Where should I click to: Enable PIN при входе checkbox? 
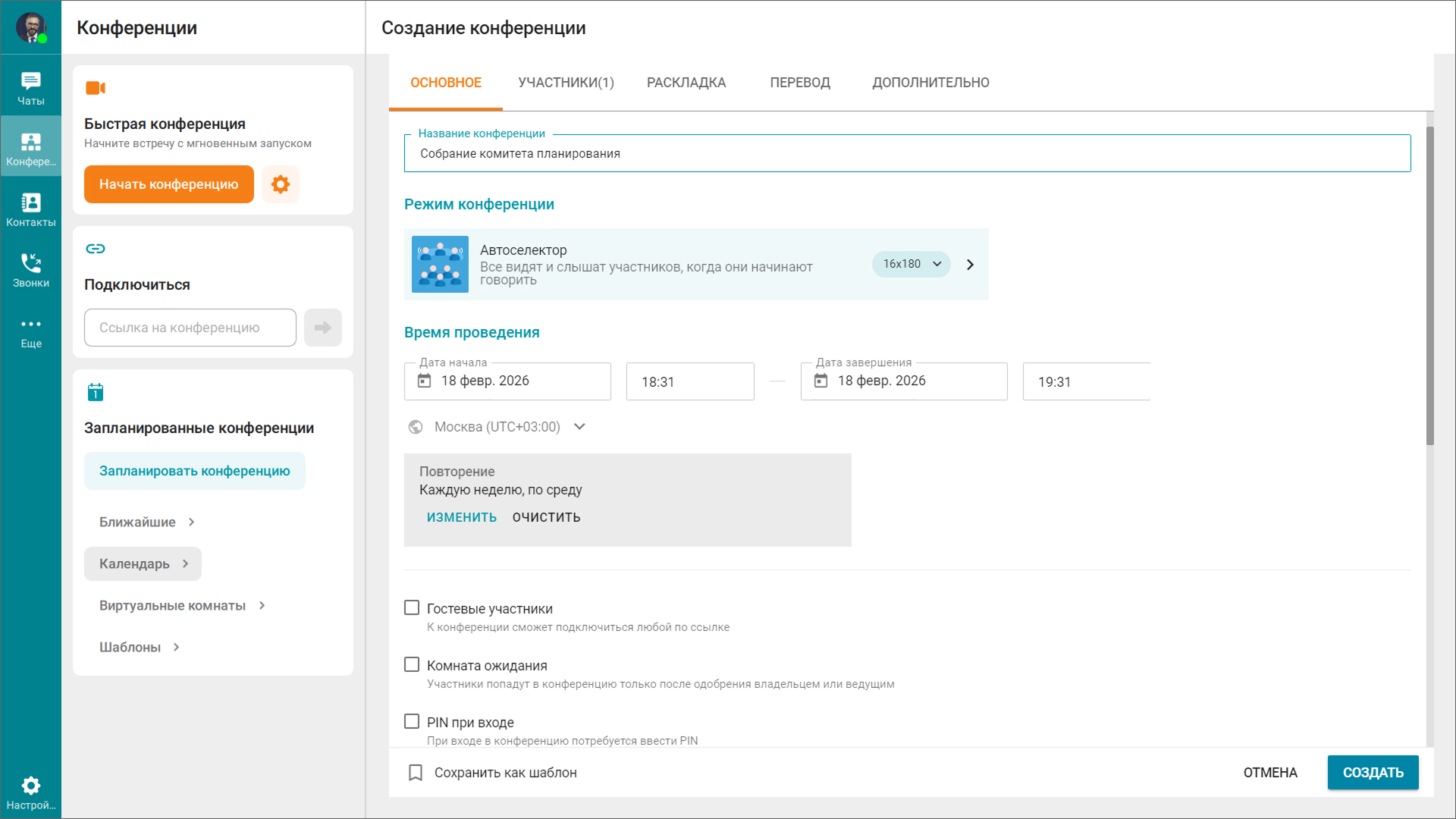click(x=412, y=722)
